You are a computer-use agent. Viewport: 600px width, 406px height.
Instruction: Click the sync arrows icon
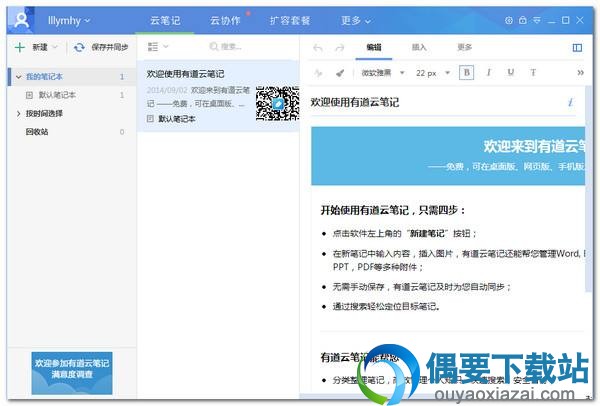(79, 47)
